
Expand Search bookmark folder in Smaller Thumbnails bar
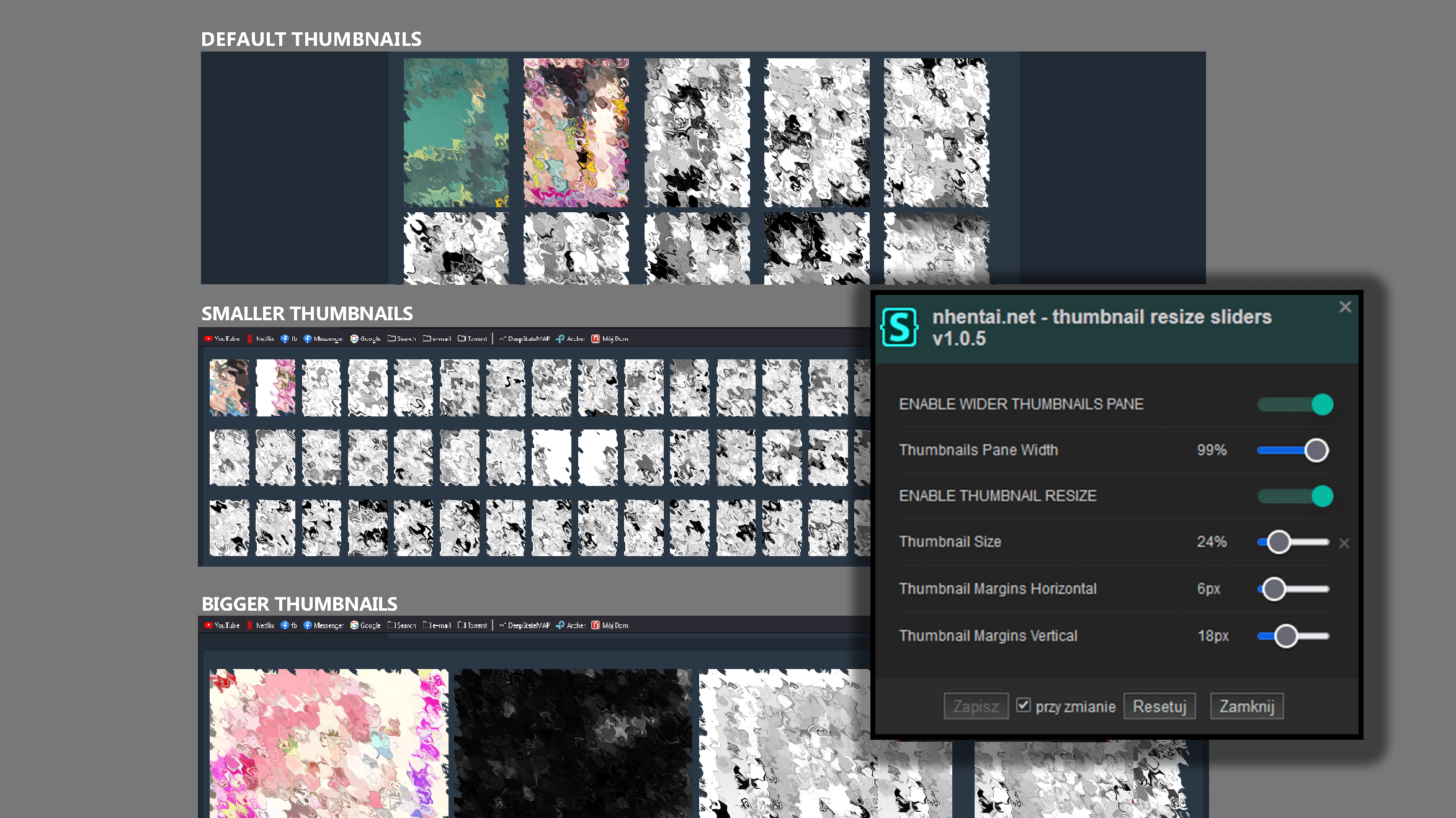coord(402,338)
